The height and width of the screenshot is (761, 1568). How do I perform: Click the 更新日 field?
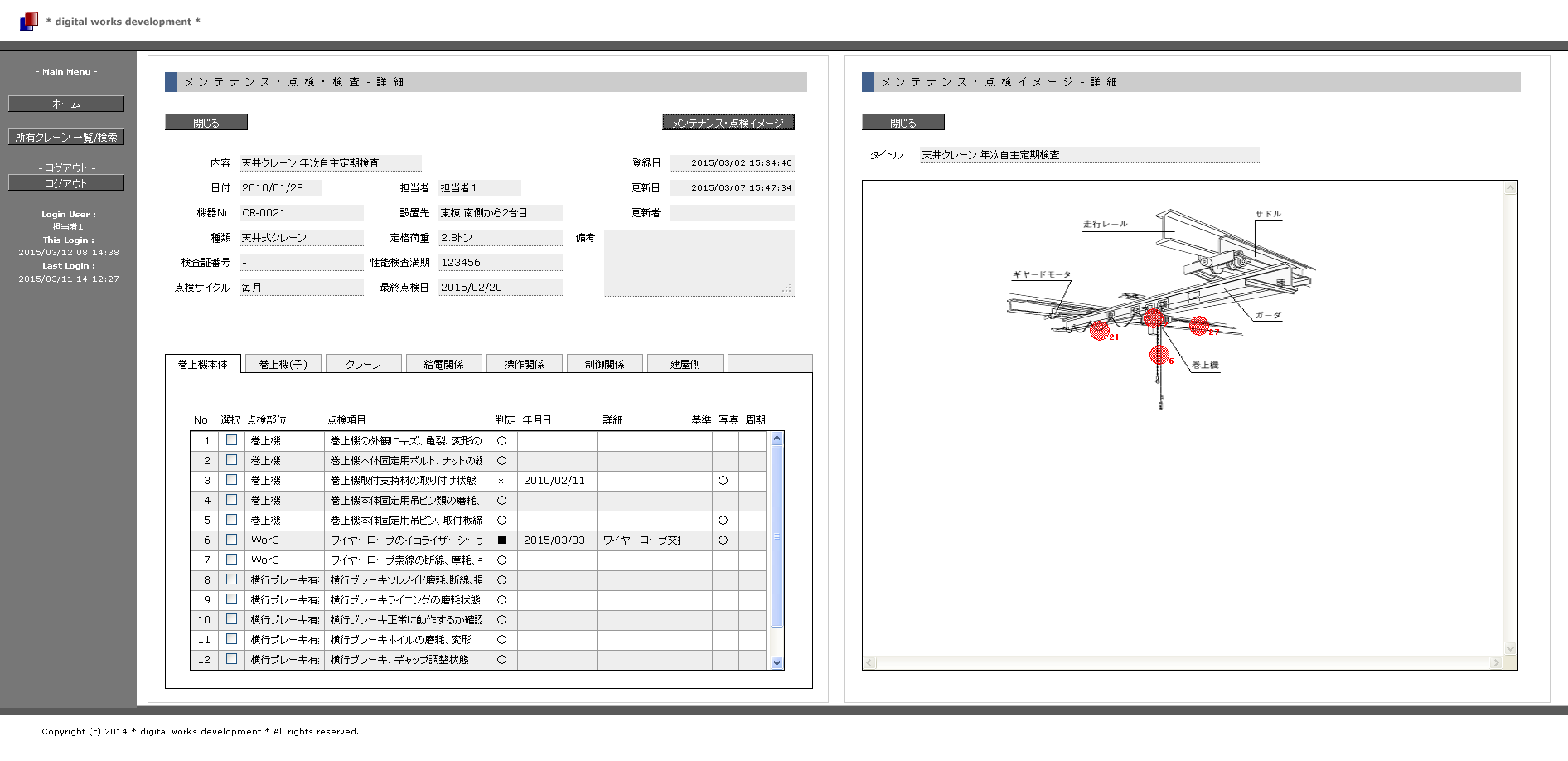coord(733,188)
